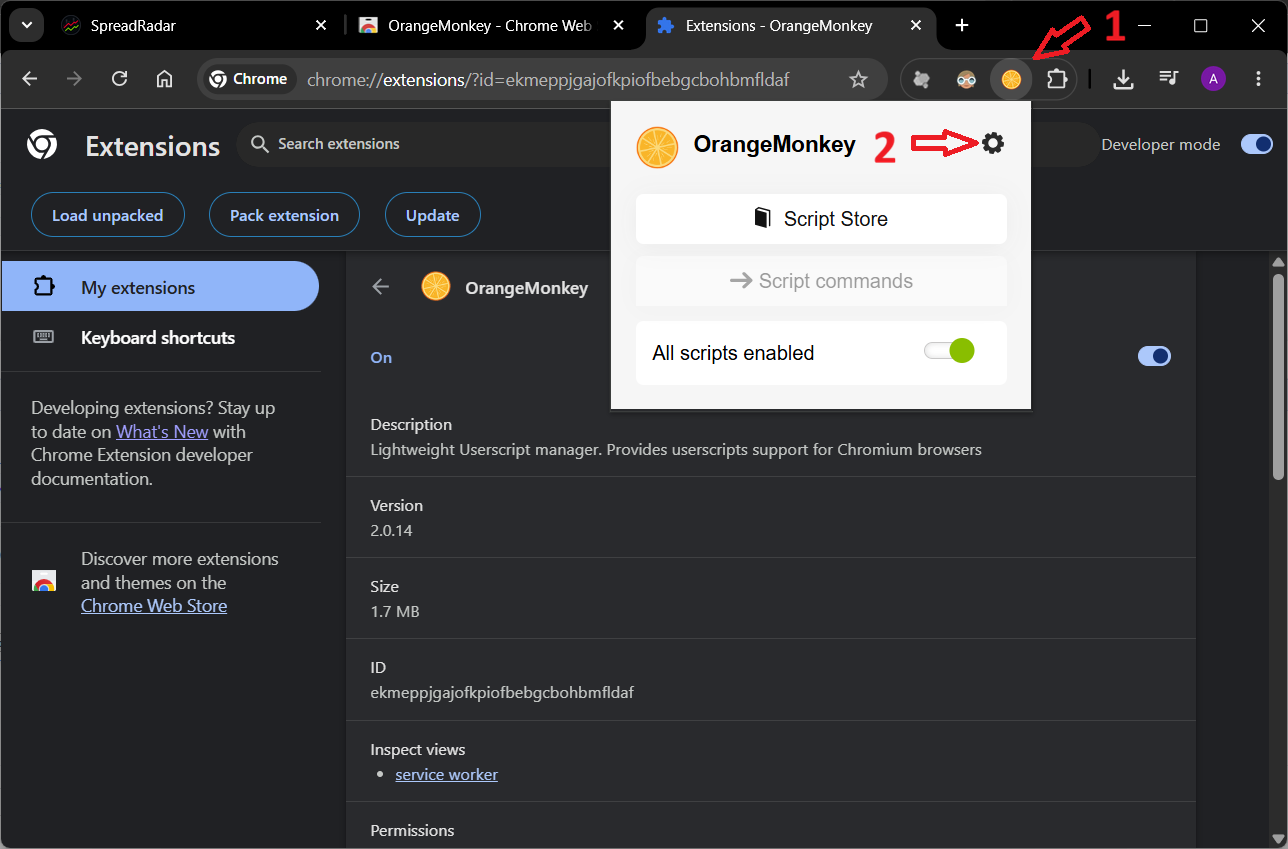Go to the home page icon

(165, 79)
